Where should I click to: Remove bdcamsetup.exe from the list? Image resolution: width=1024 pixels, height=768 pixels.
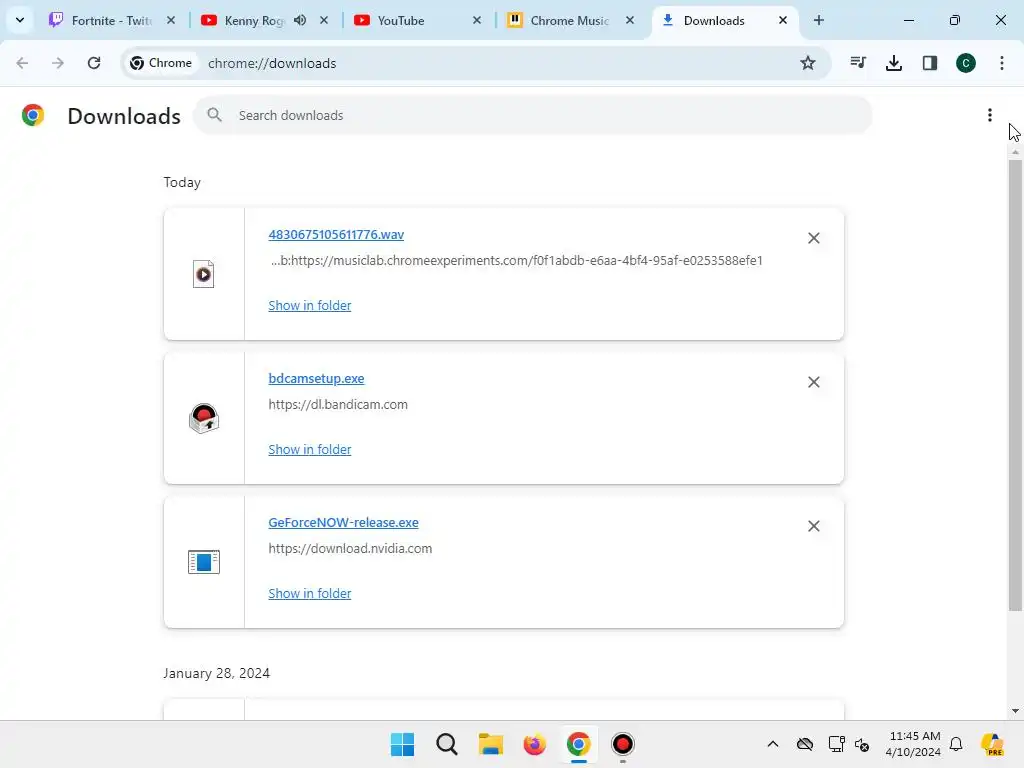pyautogui.click(x=814, y=382)
